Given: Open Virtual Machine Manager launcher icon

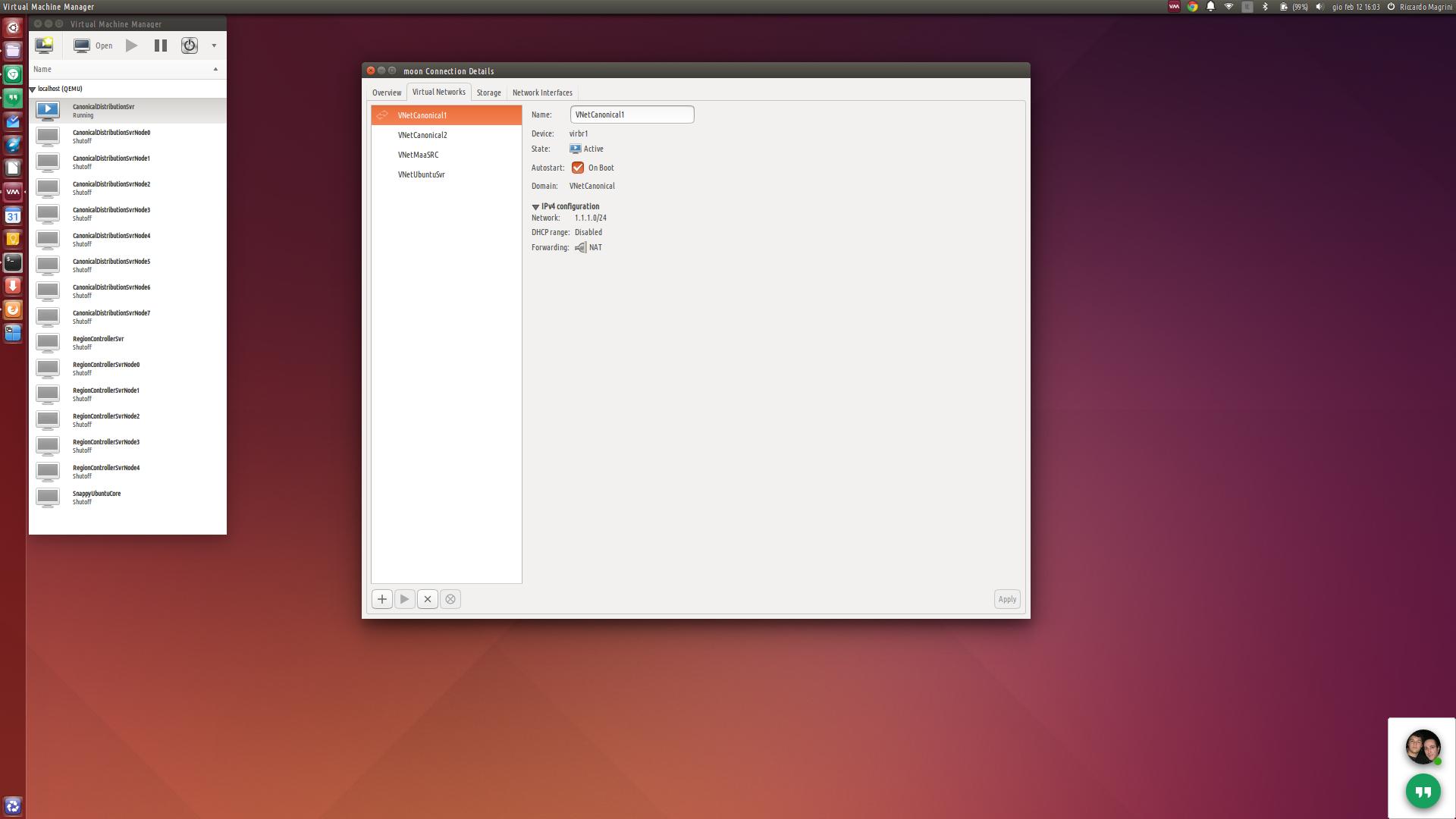Looking at the screenshot, I should (x=13, y=192).
